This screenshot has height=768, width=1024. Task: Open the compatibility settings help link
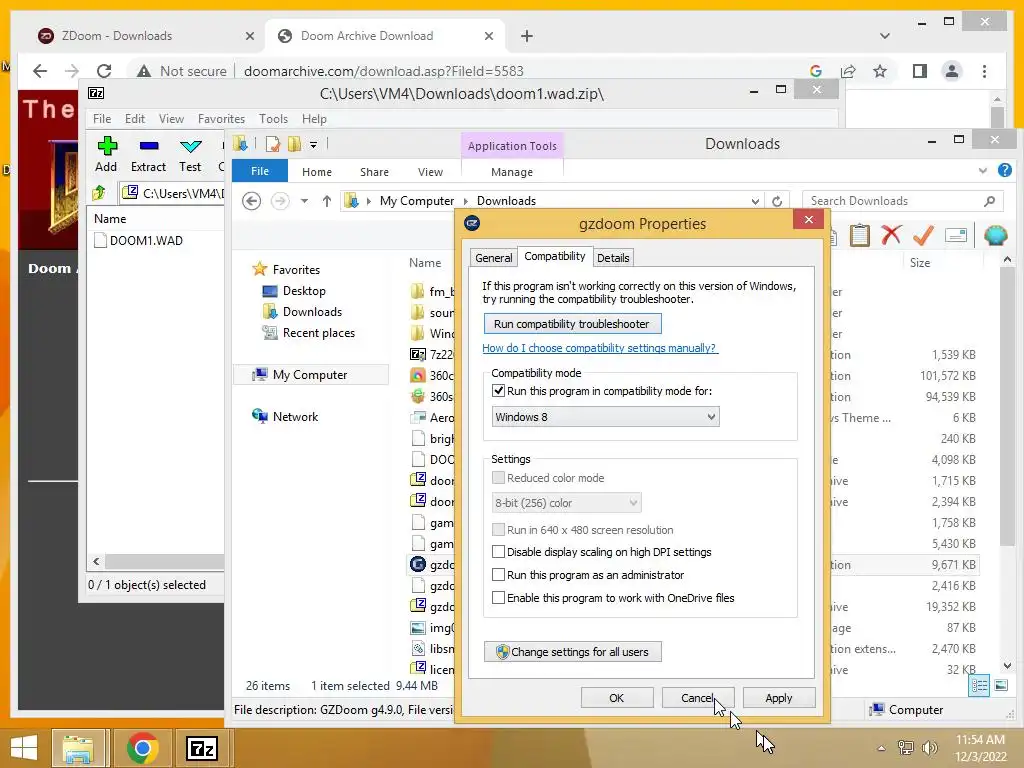click(600, 348)
